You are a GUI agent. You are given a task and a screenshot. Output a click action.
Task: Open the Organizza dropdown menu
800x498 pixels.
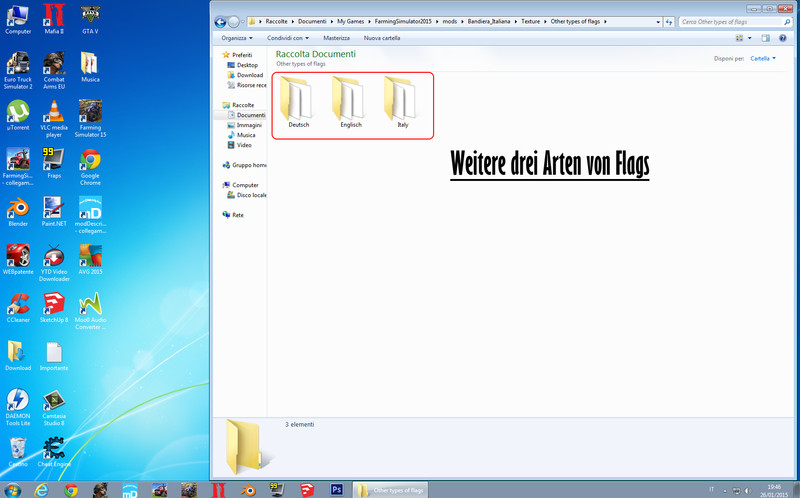point(236,38)
